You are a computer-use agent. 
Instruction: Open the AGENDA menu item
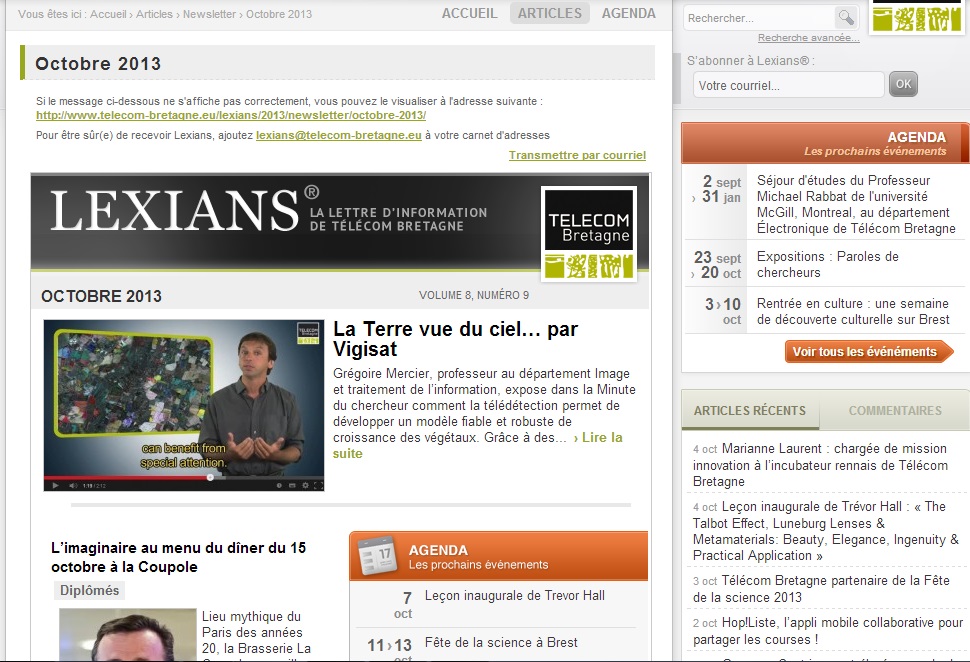coord(629,13)
